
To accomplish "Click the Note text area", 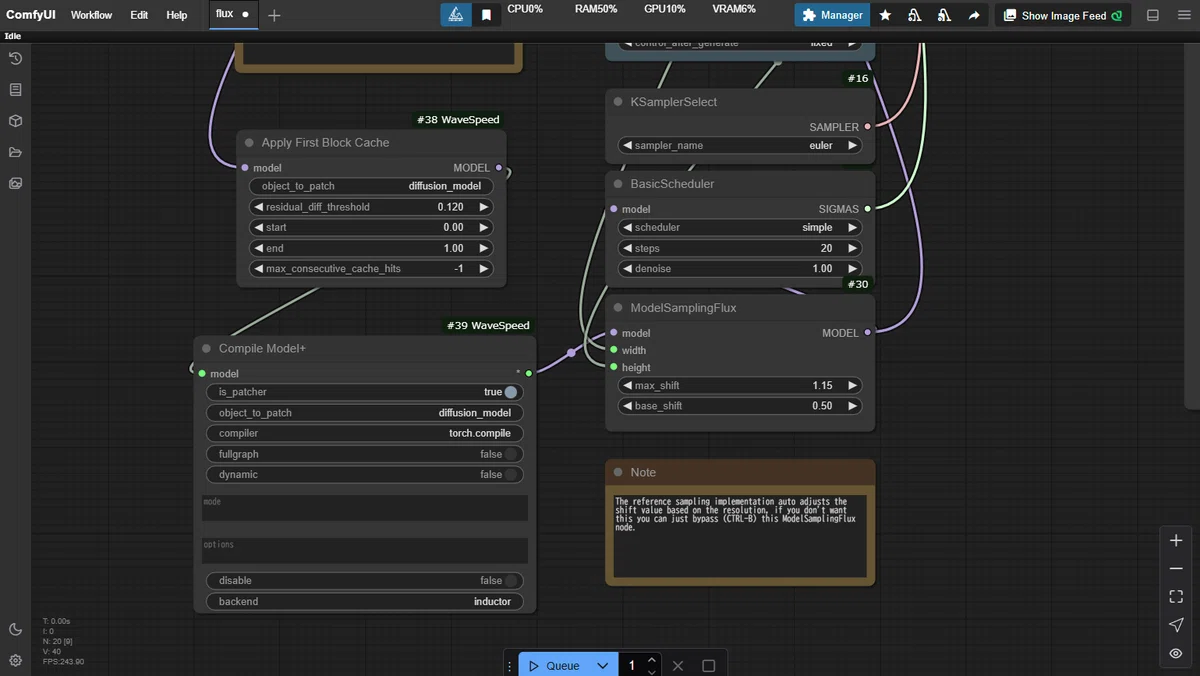I will click(x=740, y=535).
